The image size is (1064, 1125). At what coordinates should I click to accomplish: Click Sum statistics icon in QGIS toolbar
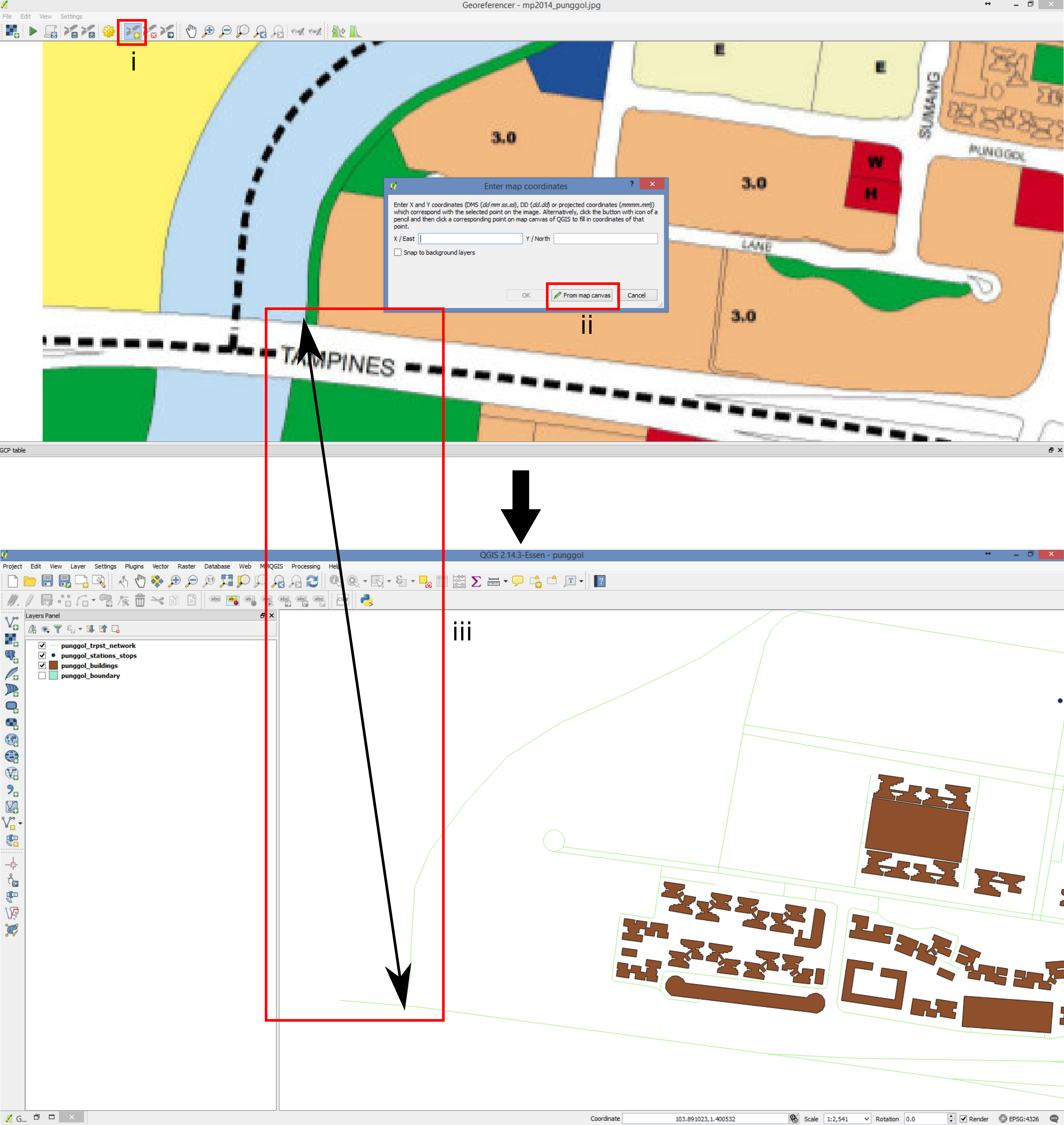pos(476,581)
